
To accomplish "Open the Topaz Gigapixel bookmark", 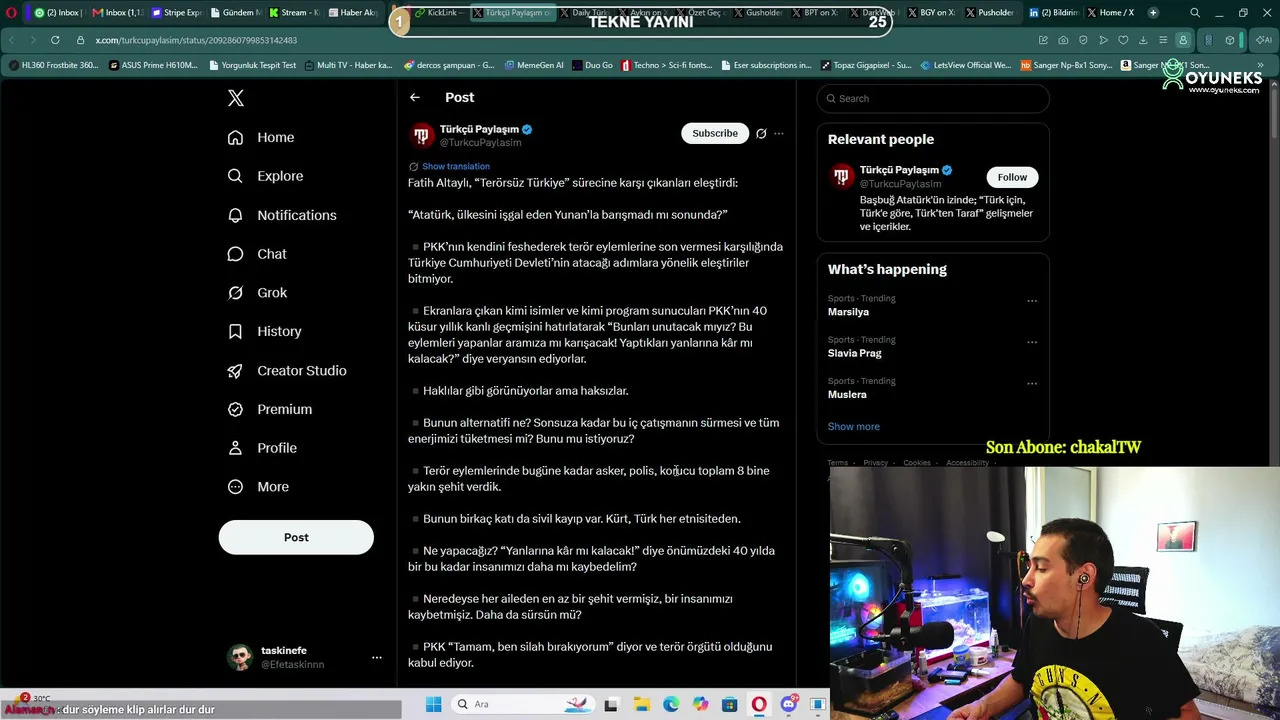I will pos(866,65).
